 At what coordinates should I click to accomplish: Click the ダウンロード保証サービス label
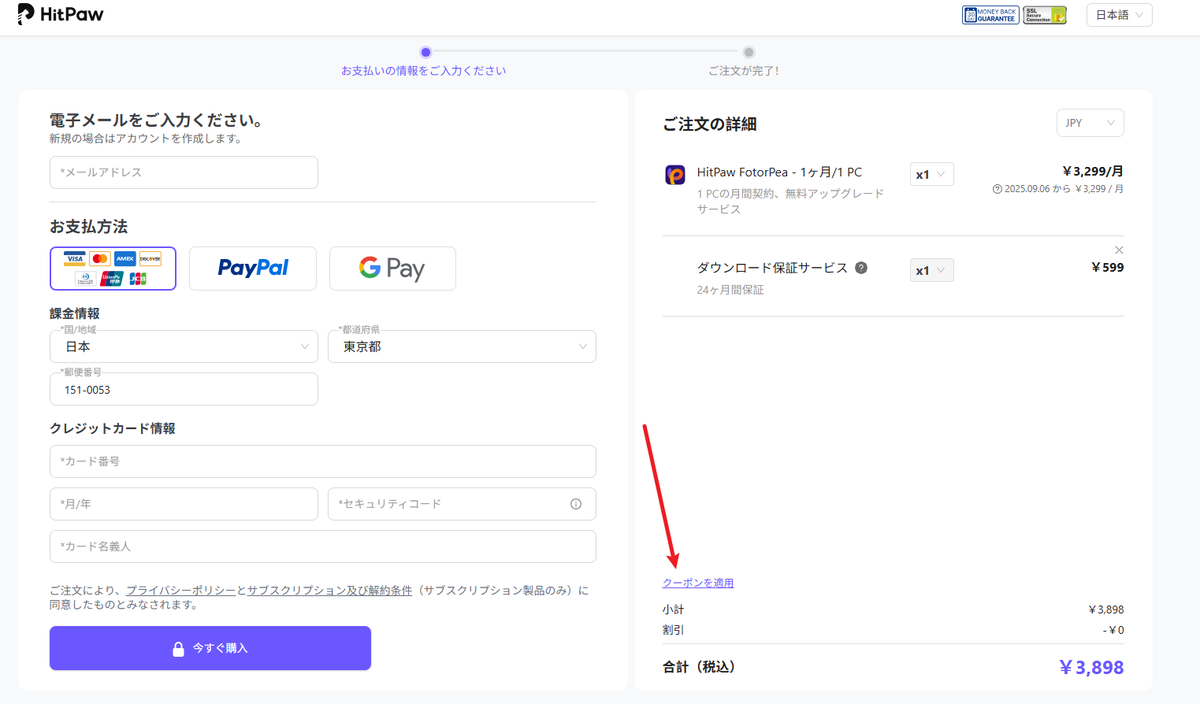[x=772, y=268]
